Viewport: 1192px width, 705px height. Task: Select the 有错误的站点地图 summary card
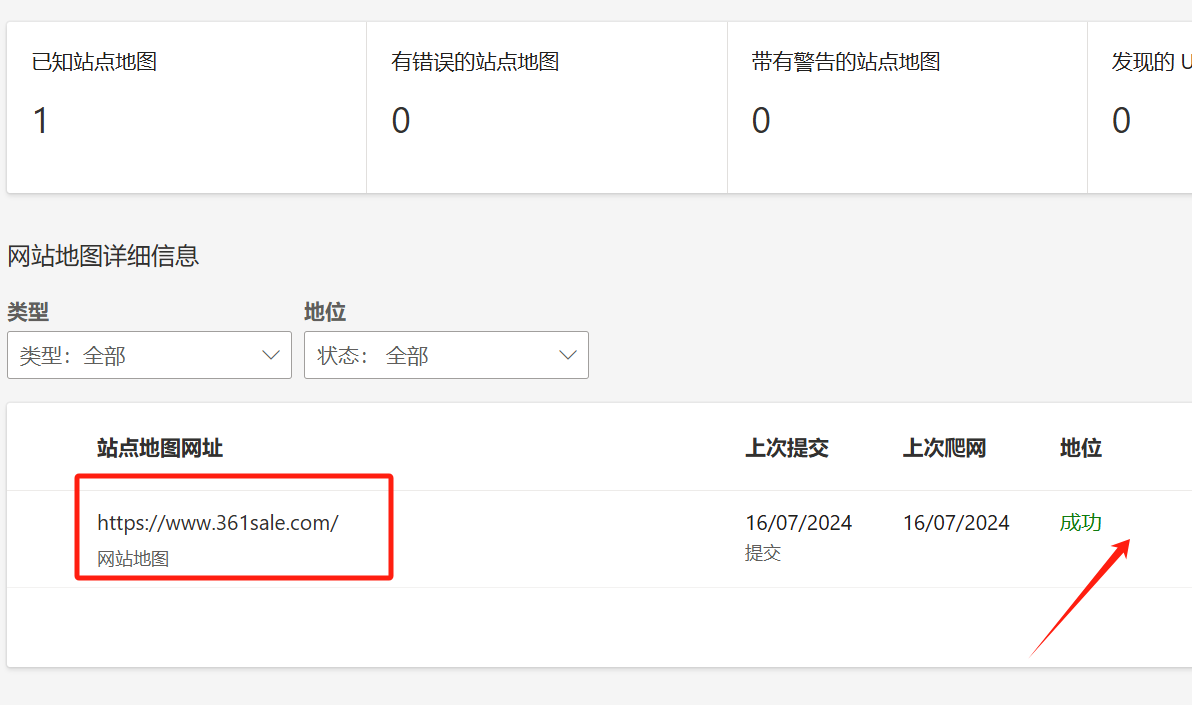tap(547, 107)
